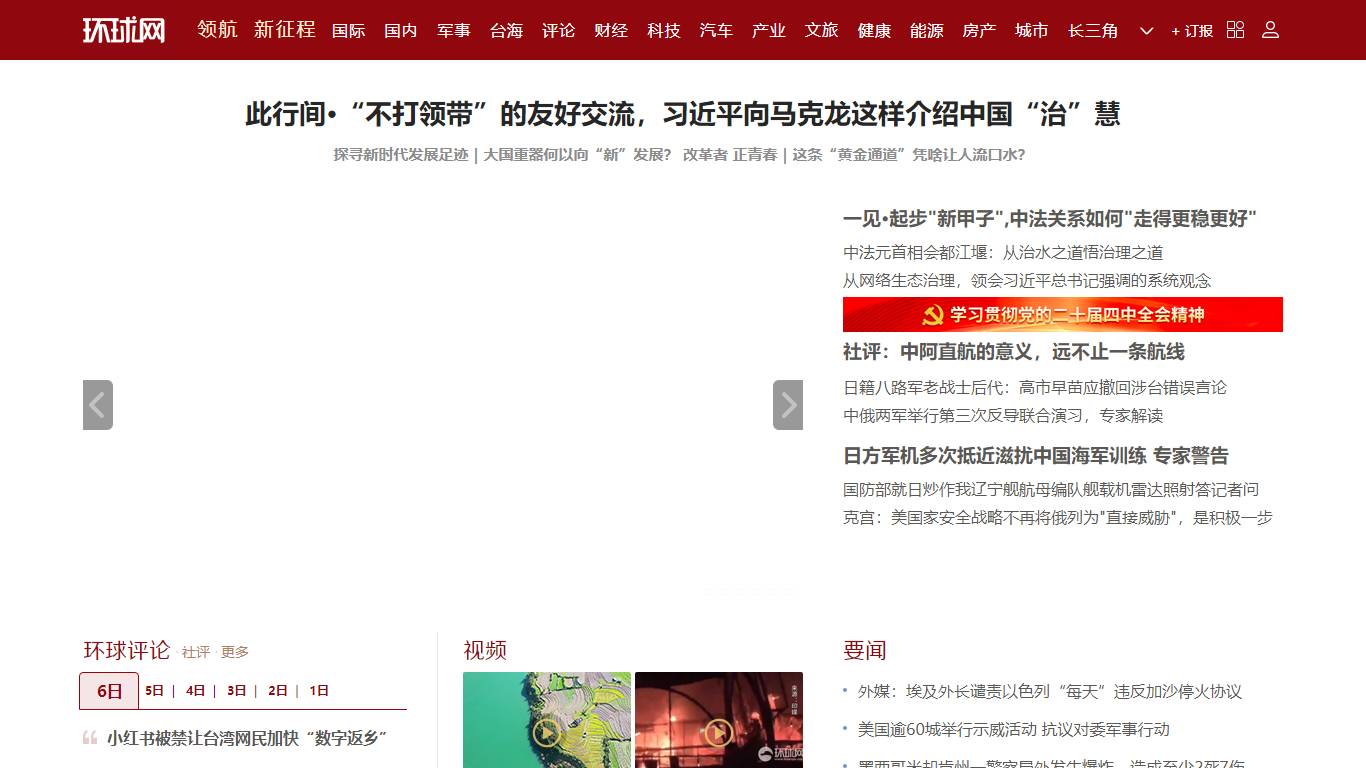Open the user profile icon
Image resolution: width=1366 pixels, height=768 pixels.
(1270, 30)
